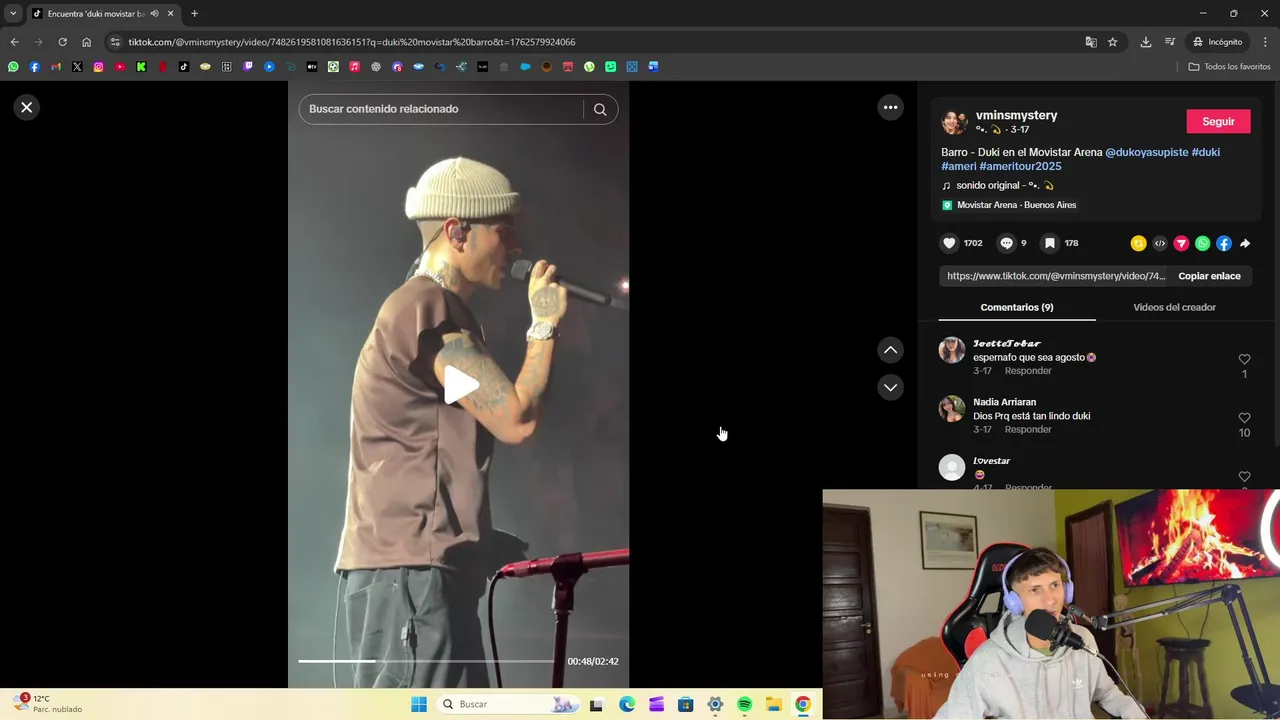Like the video with the heart icon

point(949,243)
